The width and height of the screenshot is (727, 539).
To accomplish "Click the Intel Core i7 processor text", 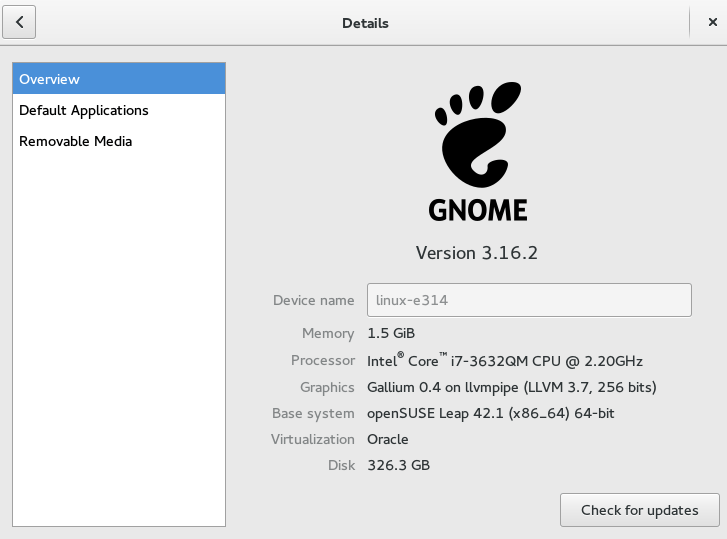I will [x=505, y=360].
